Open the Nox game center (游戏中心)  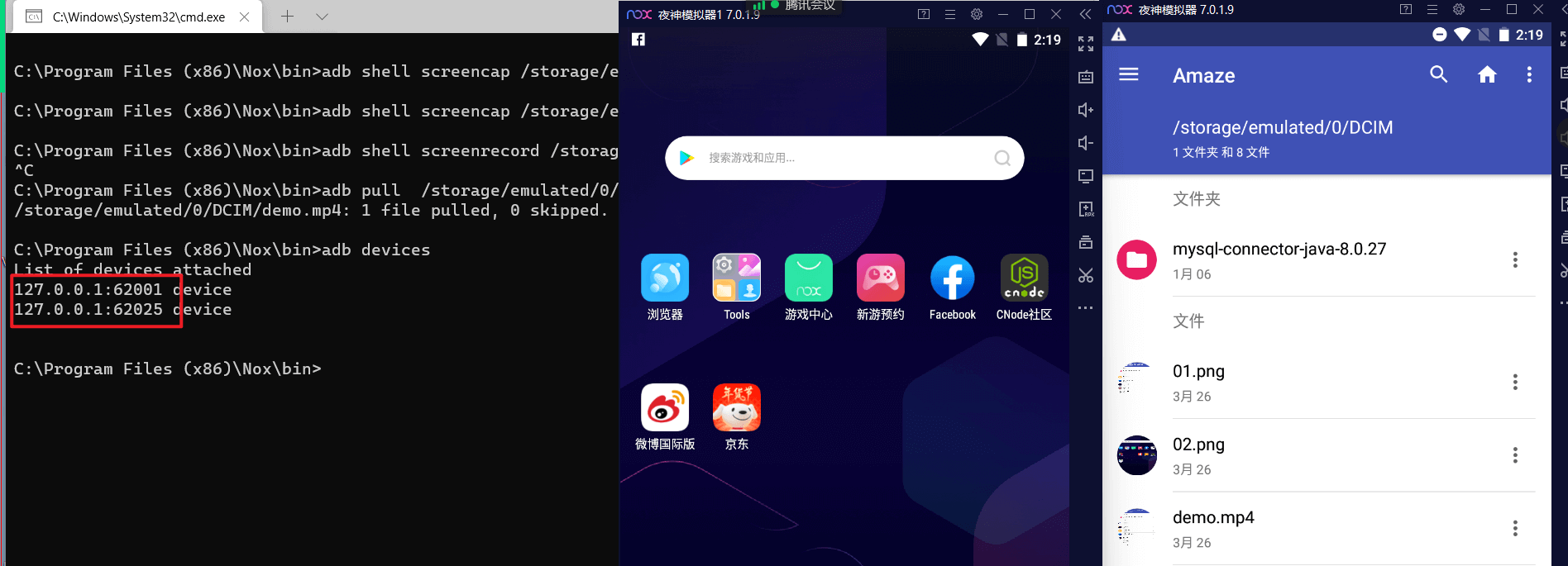(808, 288)
